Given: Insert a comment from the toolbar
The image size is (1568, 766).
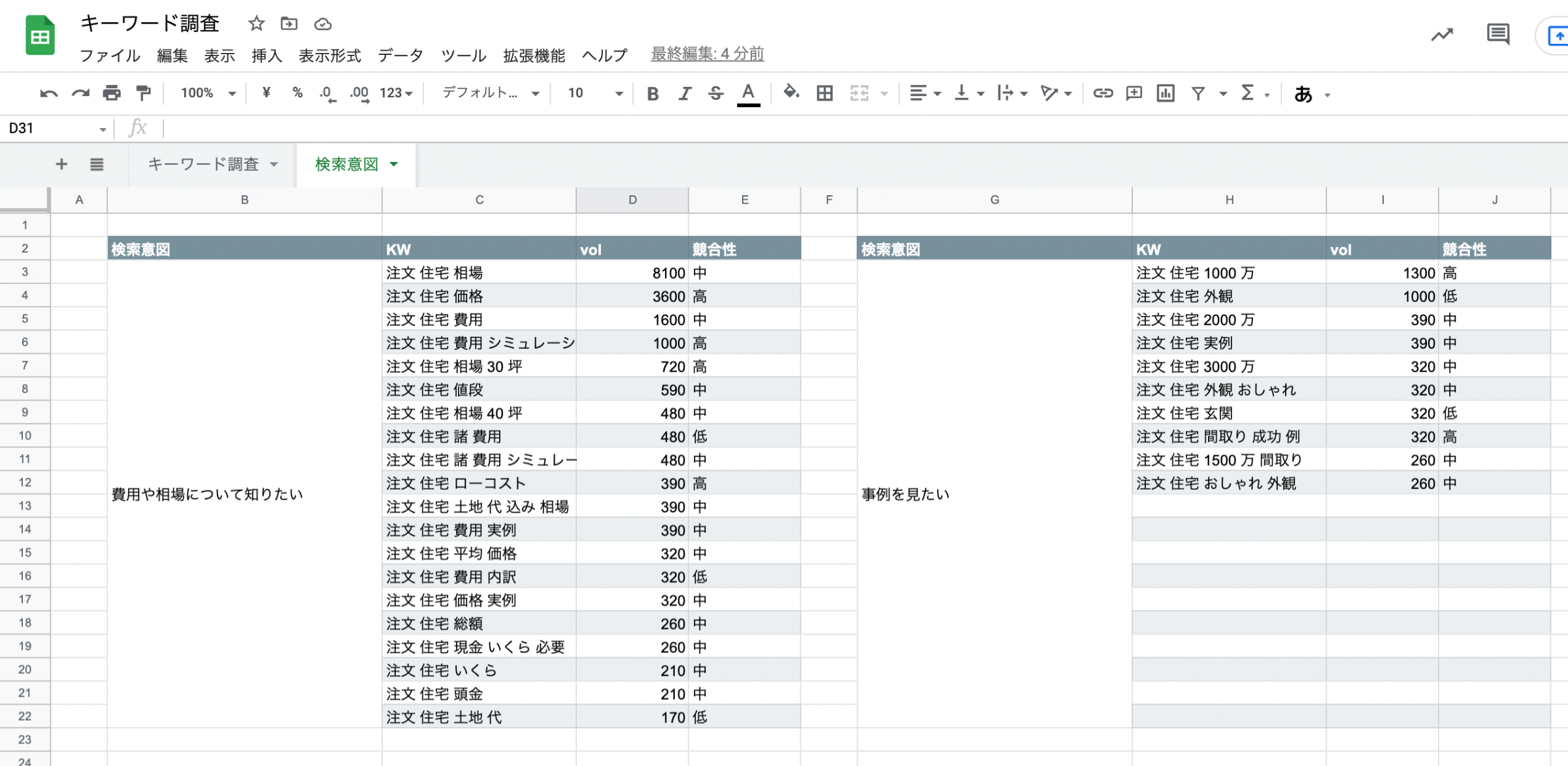Looking at the screenshot, I should (x=1134, y=93).
